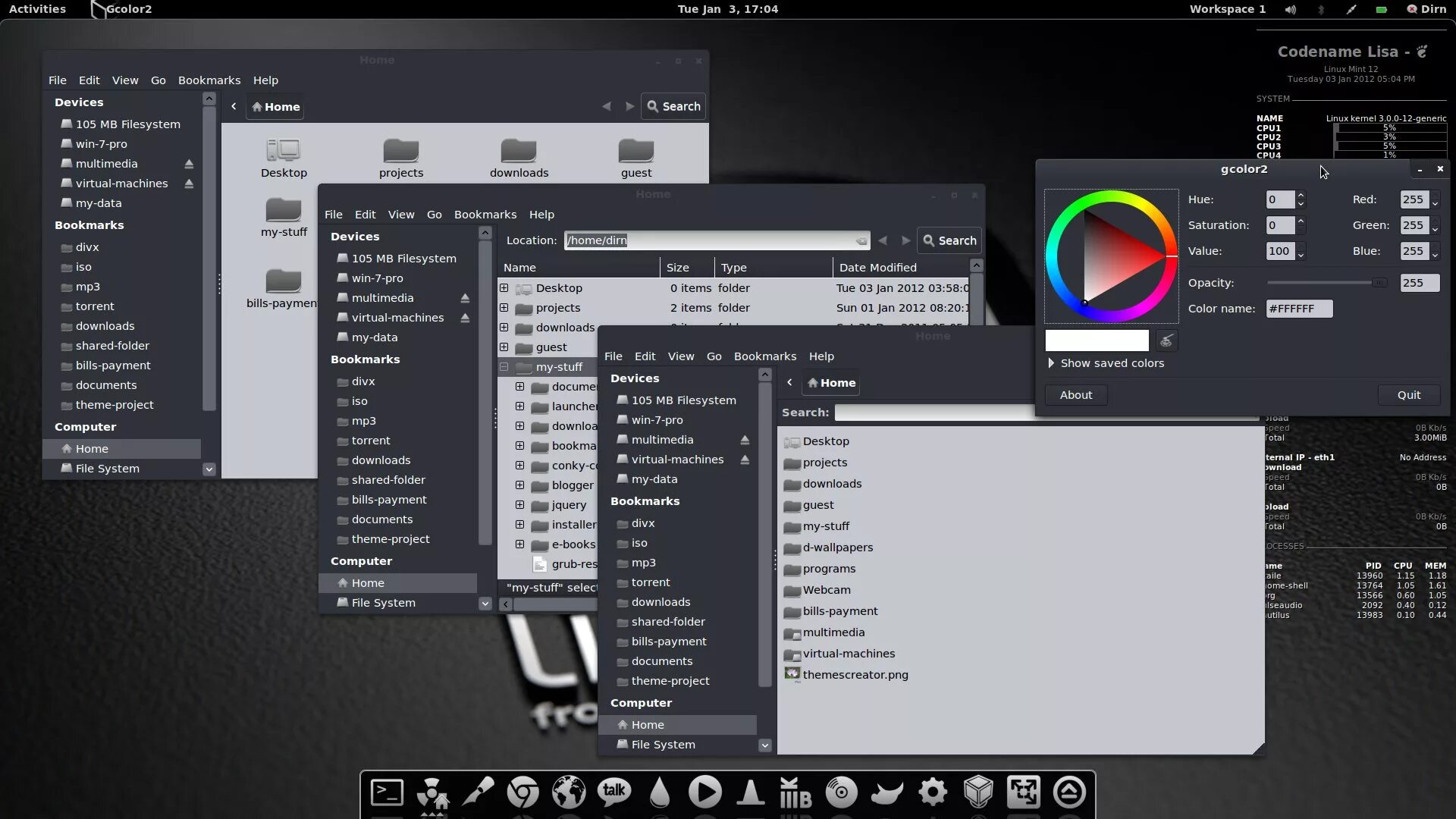The width and height of the screenshot is (1456, 819).
Task: Open settings gear icon in dock
Action: point(933,793)
